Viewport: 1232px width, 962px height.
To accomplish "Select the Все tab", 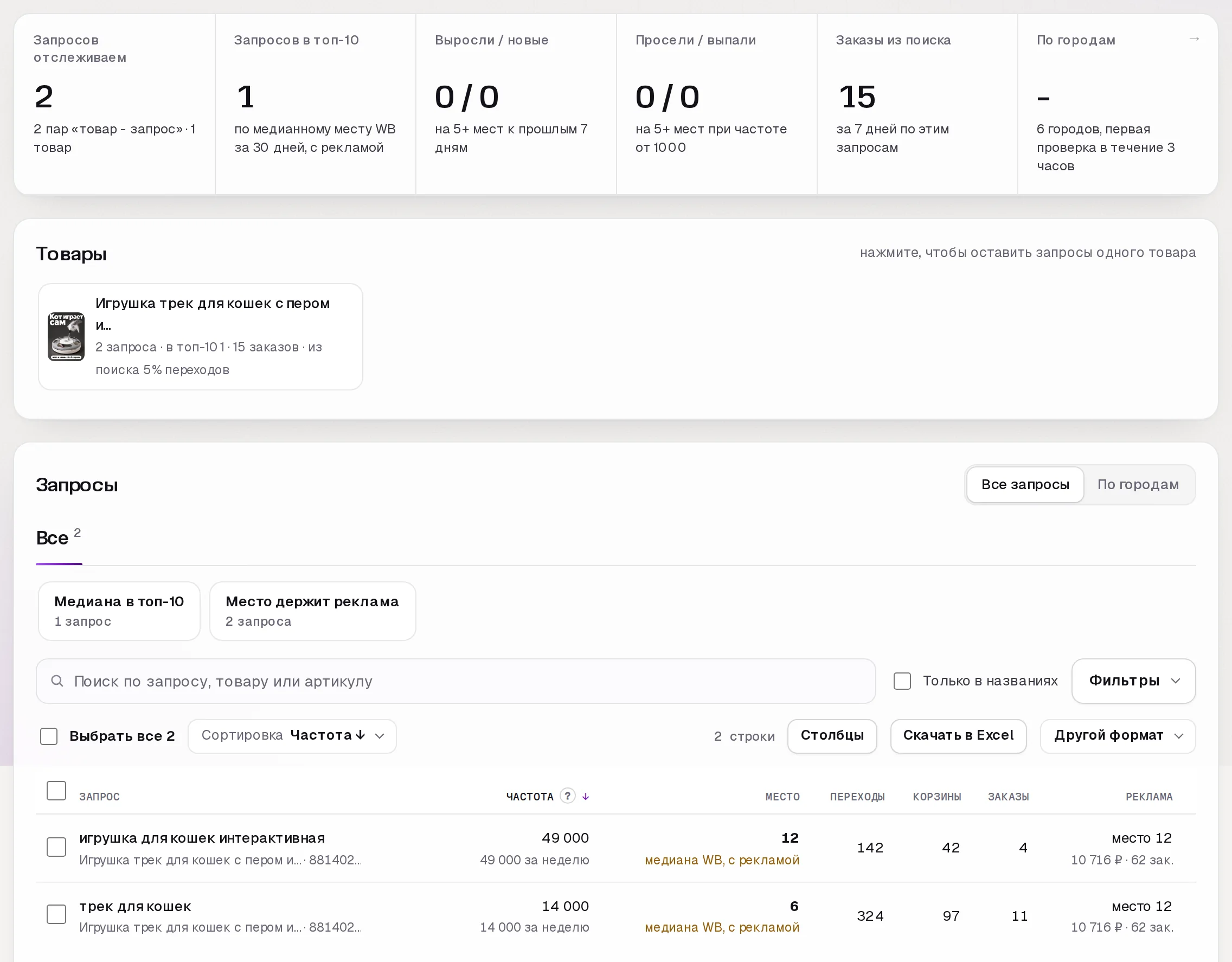I will point(59,538).
